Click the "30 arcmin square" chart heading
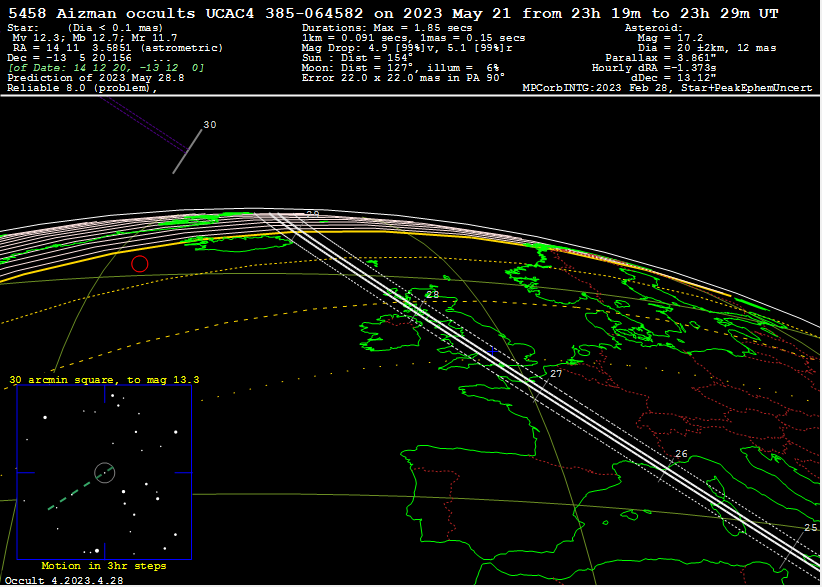This screenshot has width=822, height=587. click(104, 380)
